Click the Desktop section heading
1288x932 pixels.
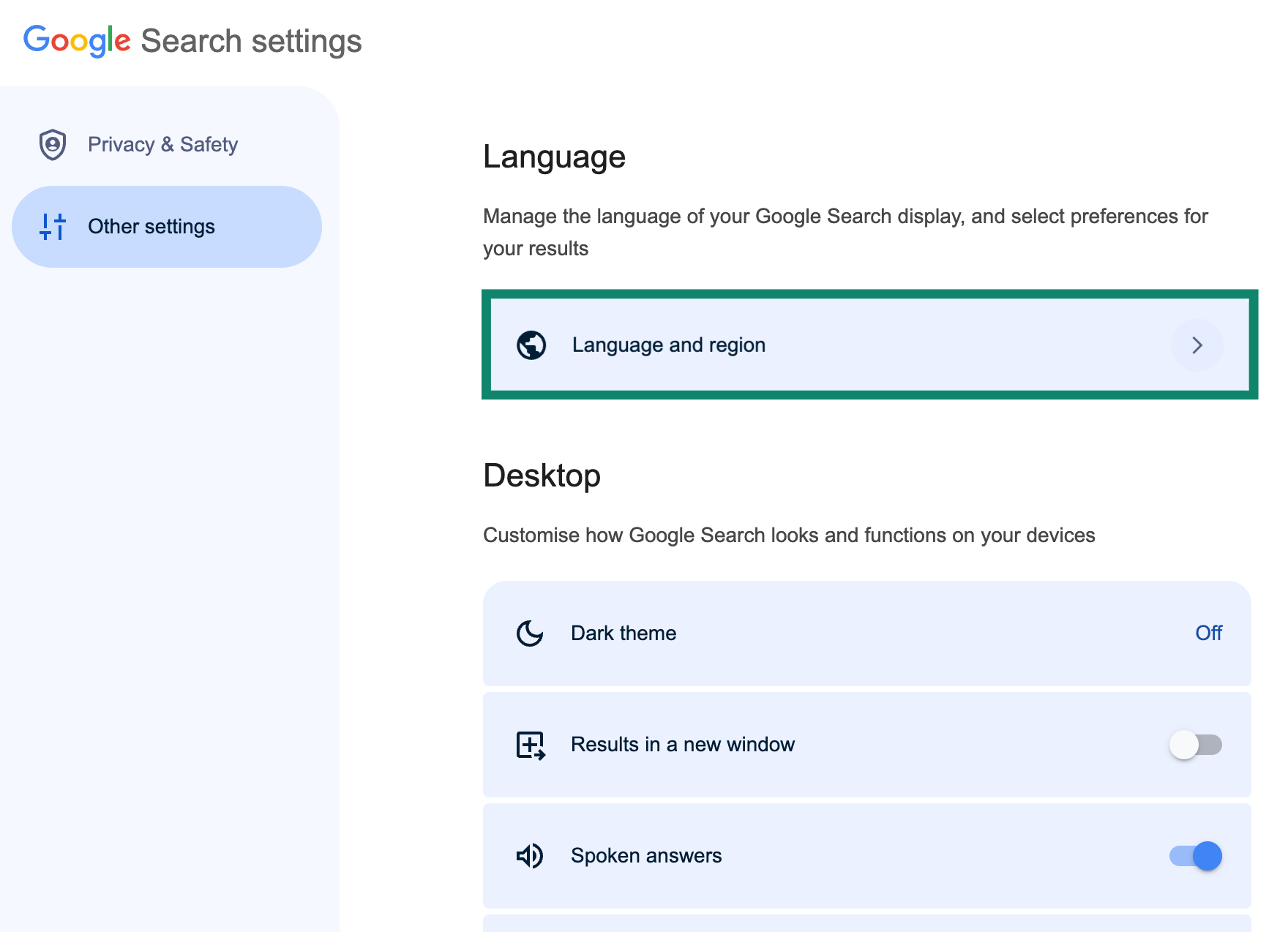[542, 476]
